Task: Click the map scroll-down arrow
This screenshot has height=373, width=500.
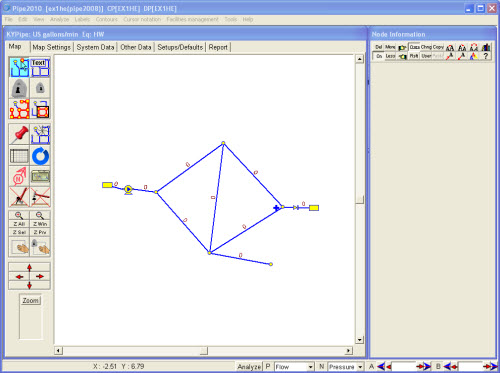Action: (359, 340)
